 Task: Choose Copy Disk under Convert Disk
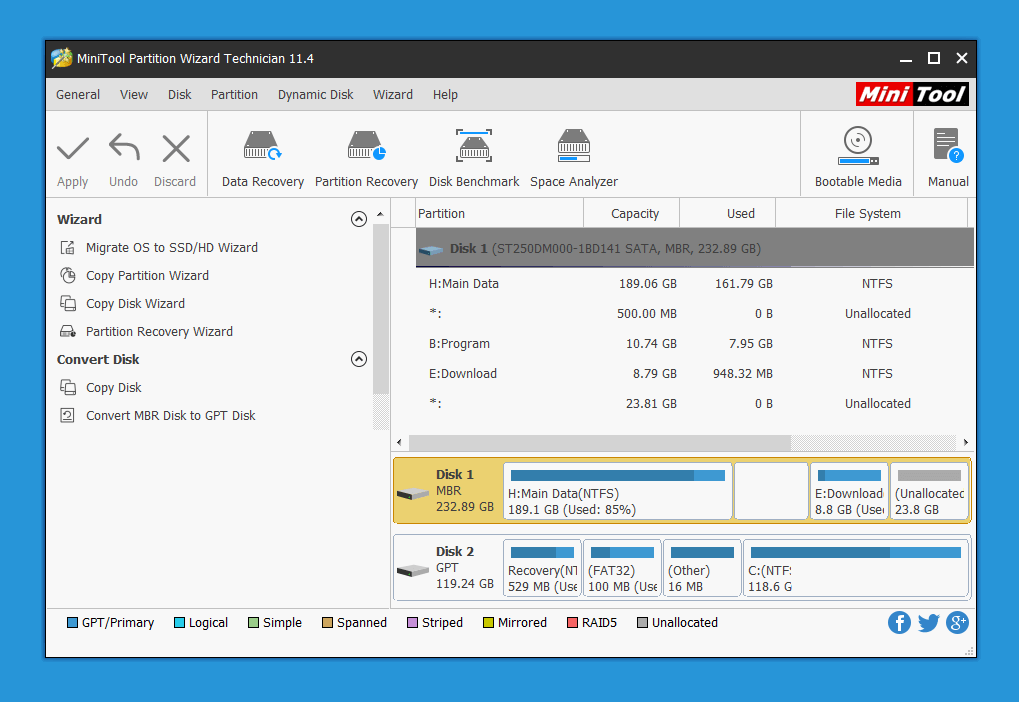coord(114,387)
